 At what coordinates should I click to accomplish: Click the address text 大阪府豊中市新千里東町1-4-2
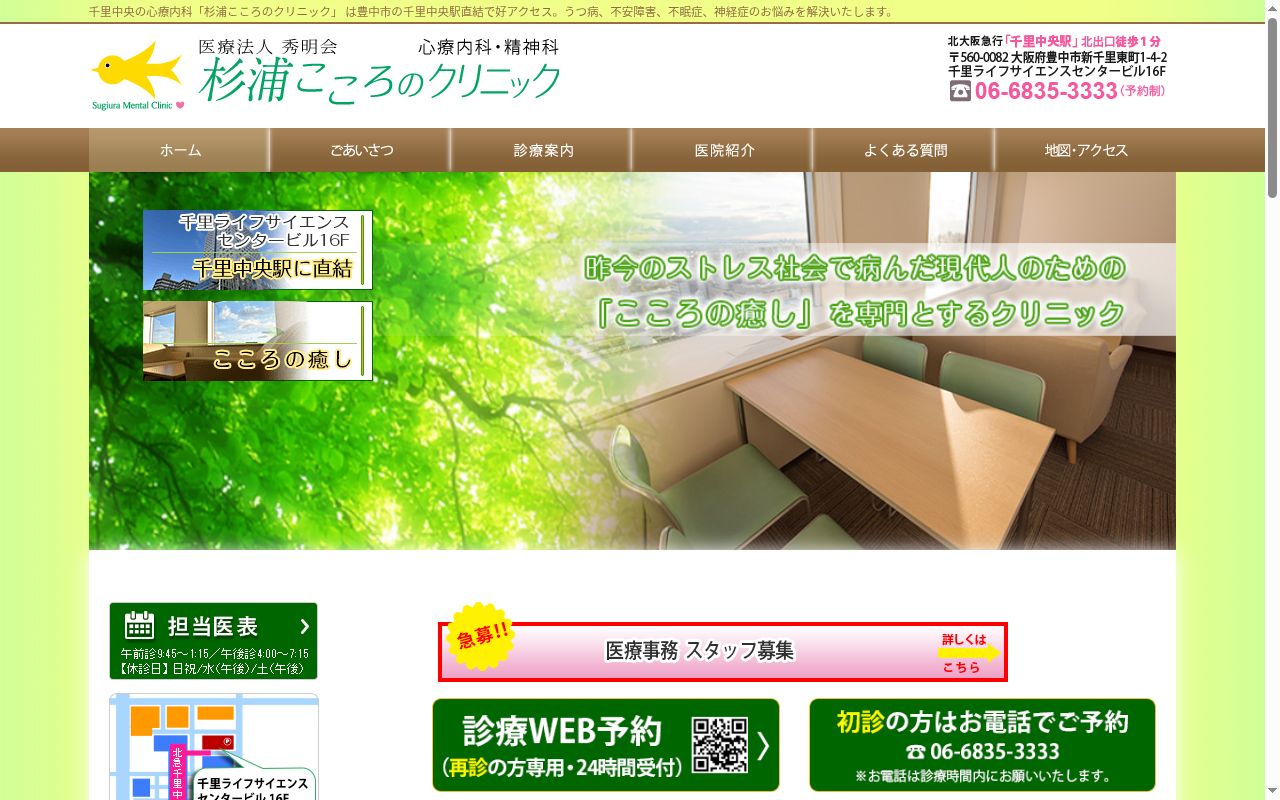(1088, 58)
